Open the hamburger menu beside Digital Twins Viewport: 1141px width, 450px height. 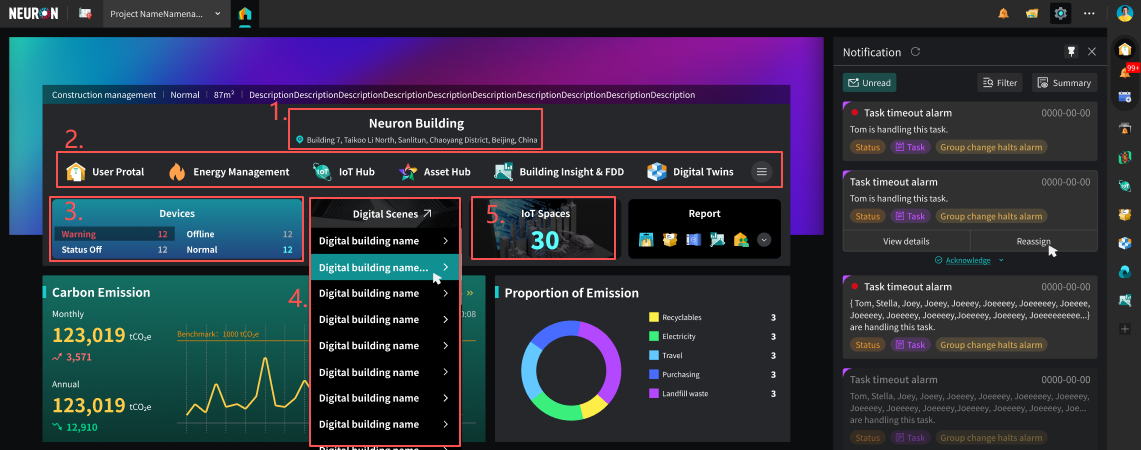[x=762, y=172]
